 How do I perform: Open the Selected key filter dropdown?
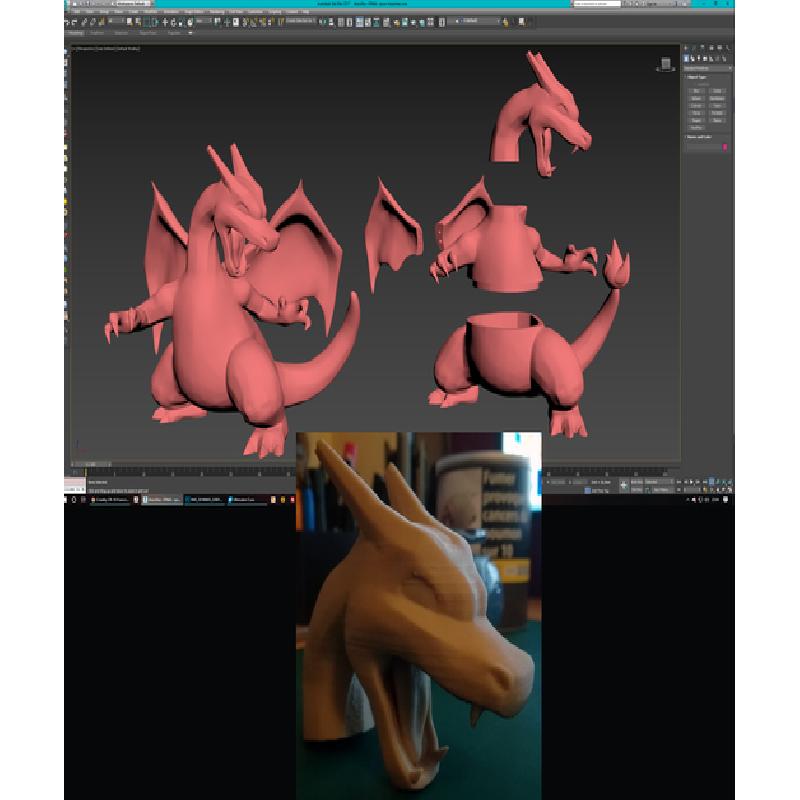tap(658, 482)
